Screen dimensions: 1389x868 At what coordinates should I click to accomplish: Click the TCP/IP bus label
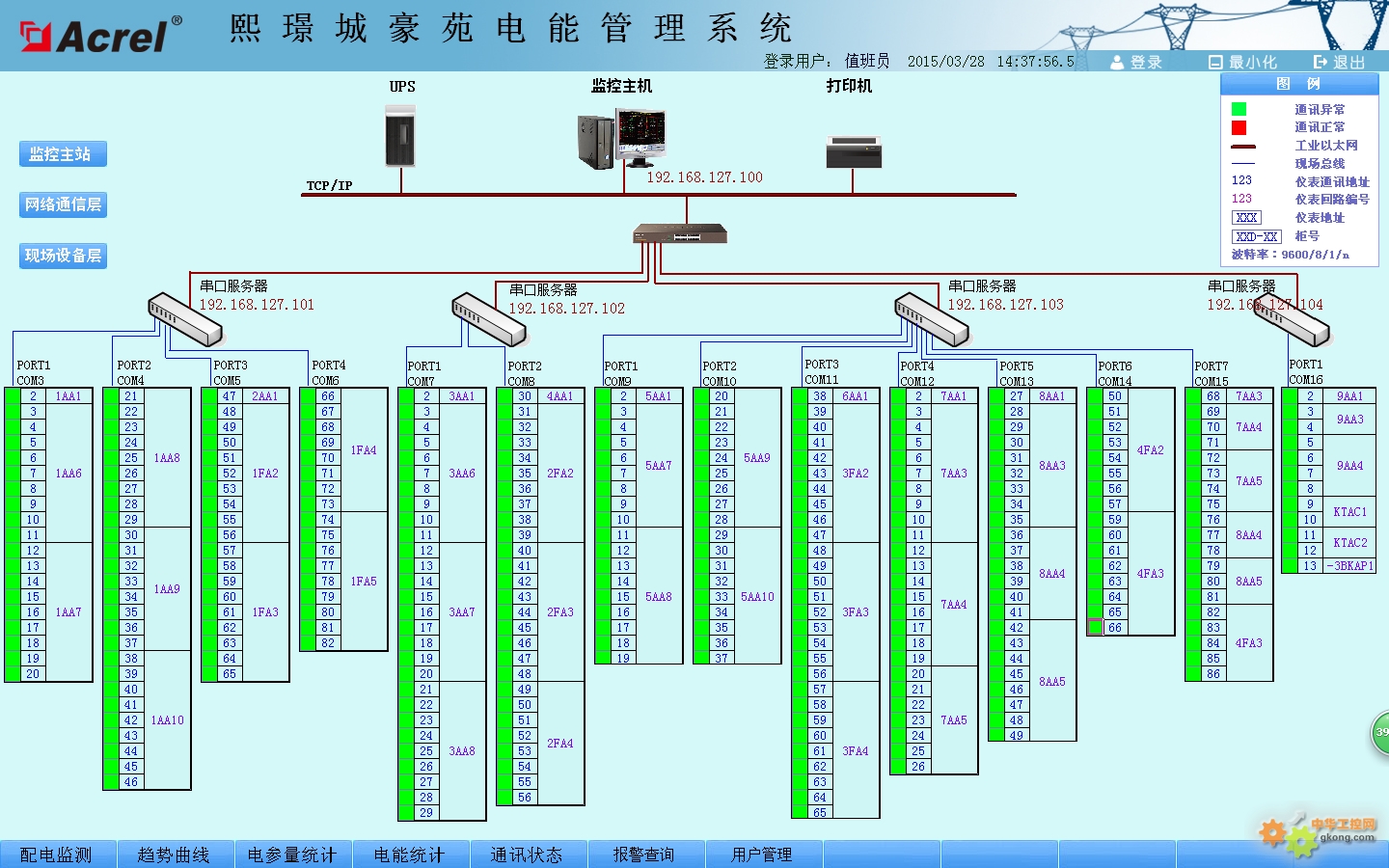[x=329, y=185]
